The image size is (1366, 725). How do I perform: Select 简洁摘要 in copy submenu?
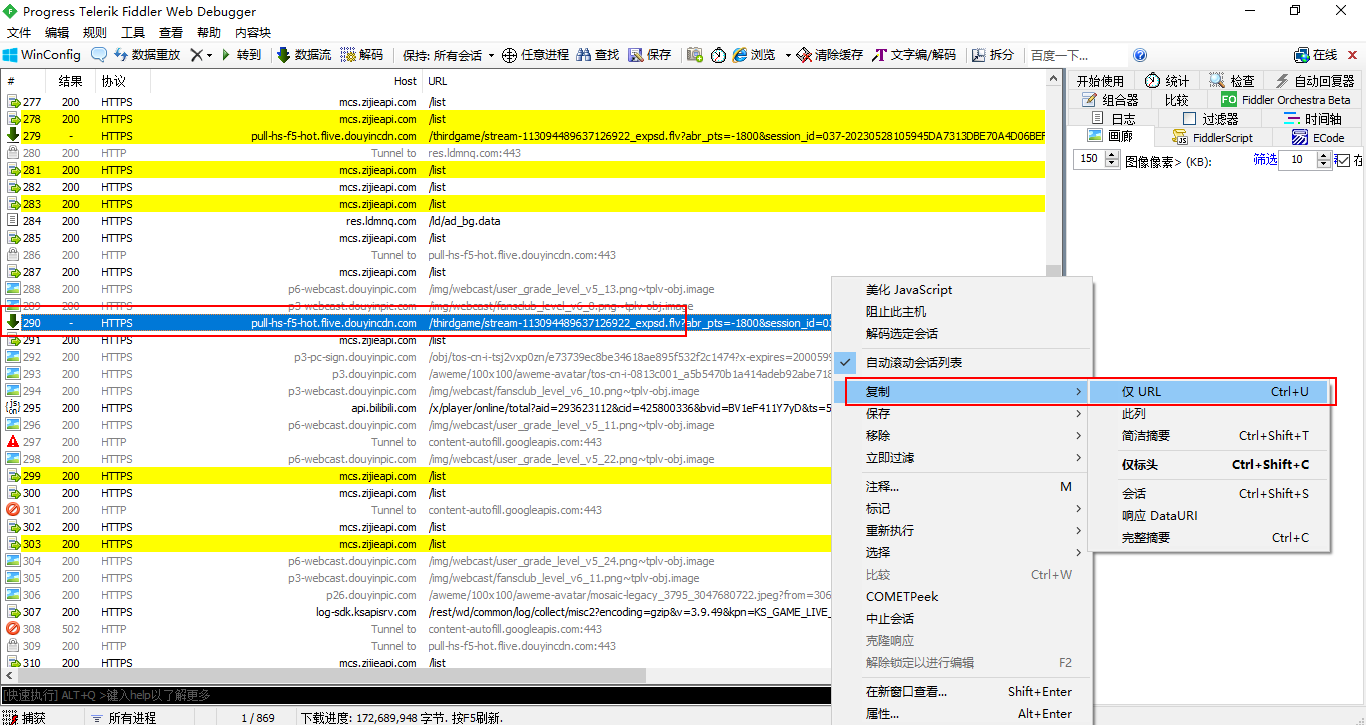[x=1210, y=436]
